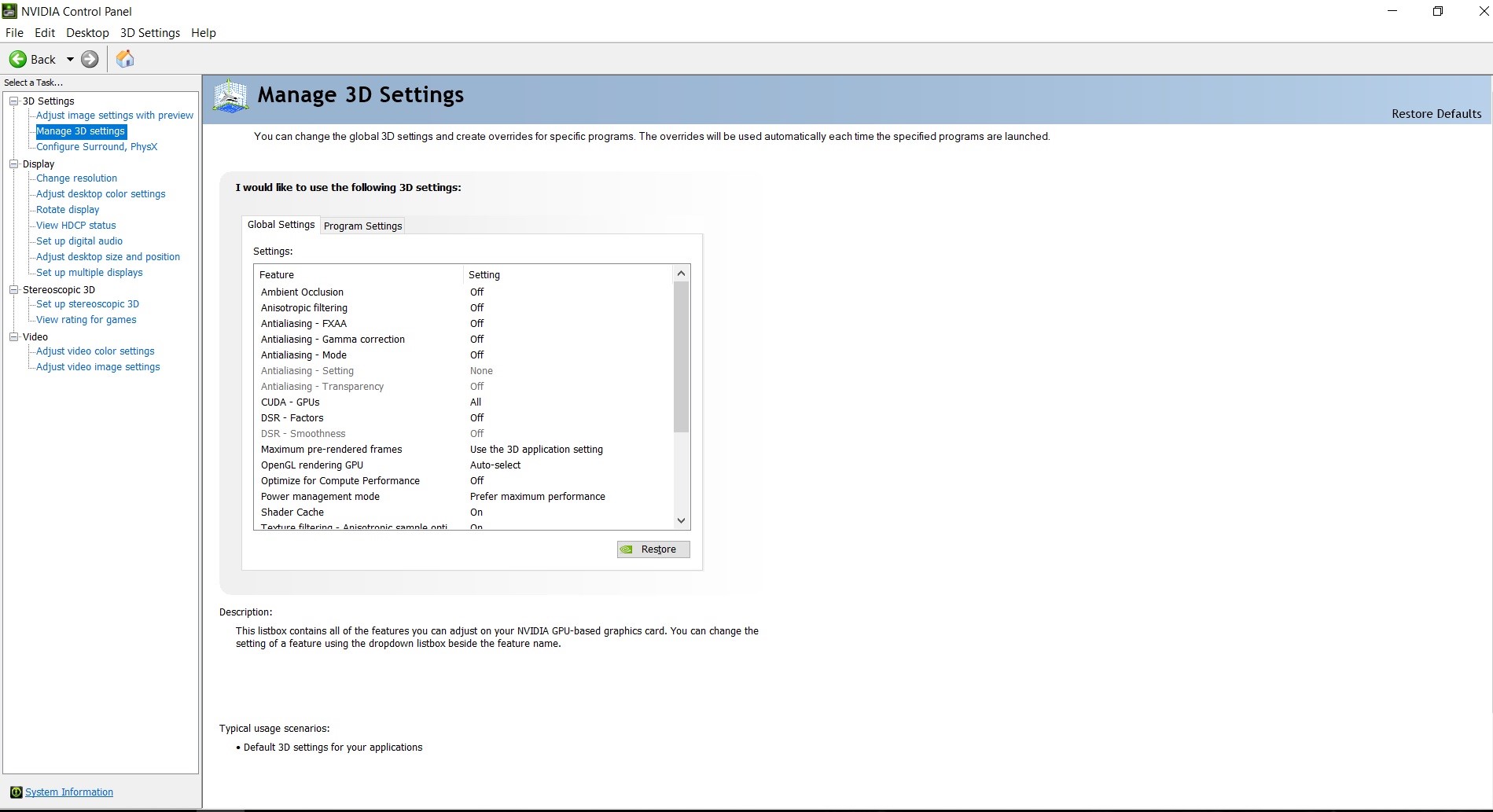Click the Feature column header
This screenshot has width=1493, height=812.
tap(359, 274)
